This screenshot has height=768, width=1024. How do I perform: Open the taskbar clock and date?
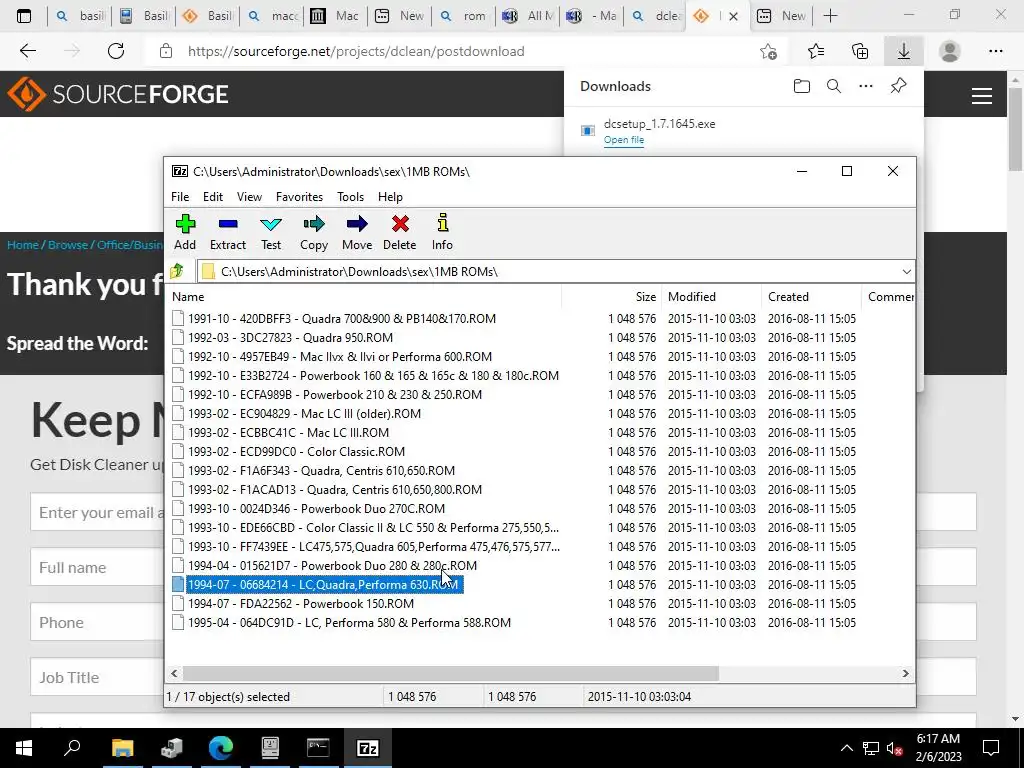point(938,748)
